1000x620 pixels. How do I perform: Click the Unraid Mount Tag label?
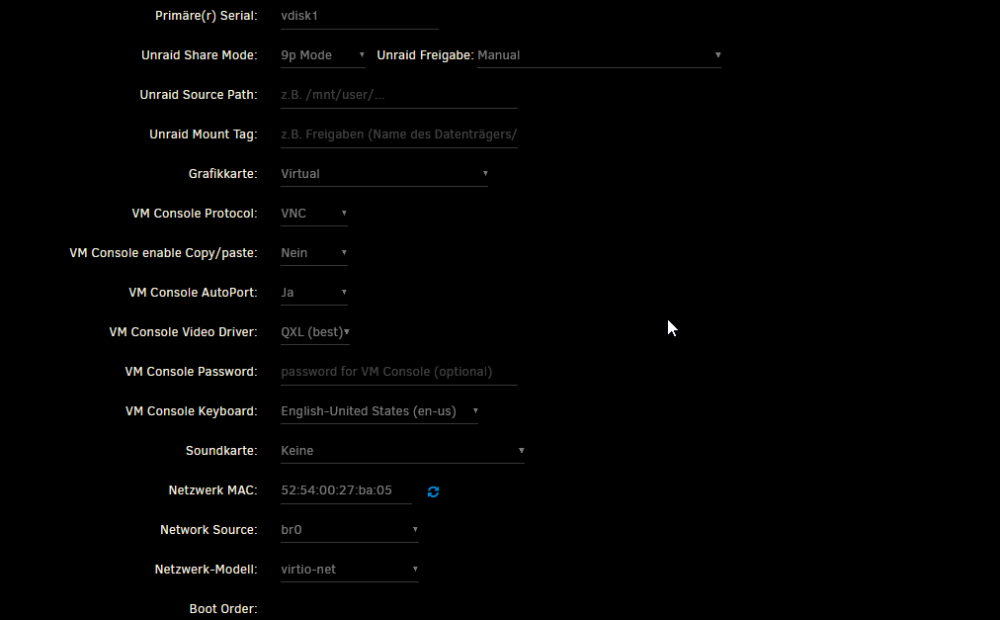[203, 135]
